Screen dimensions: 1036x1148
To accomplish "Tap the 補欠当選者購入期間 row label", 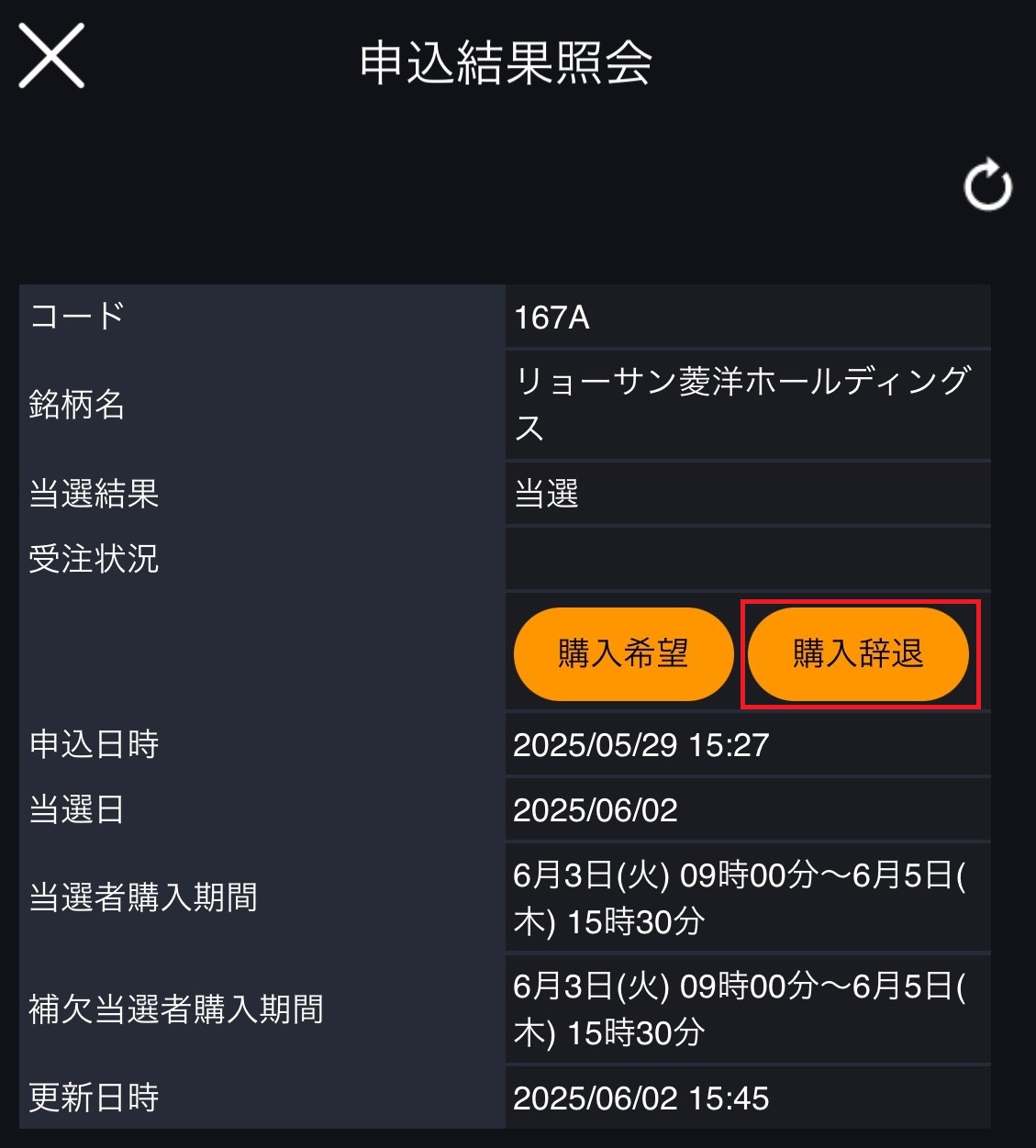I will pos(176,1009).
